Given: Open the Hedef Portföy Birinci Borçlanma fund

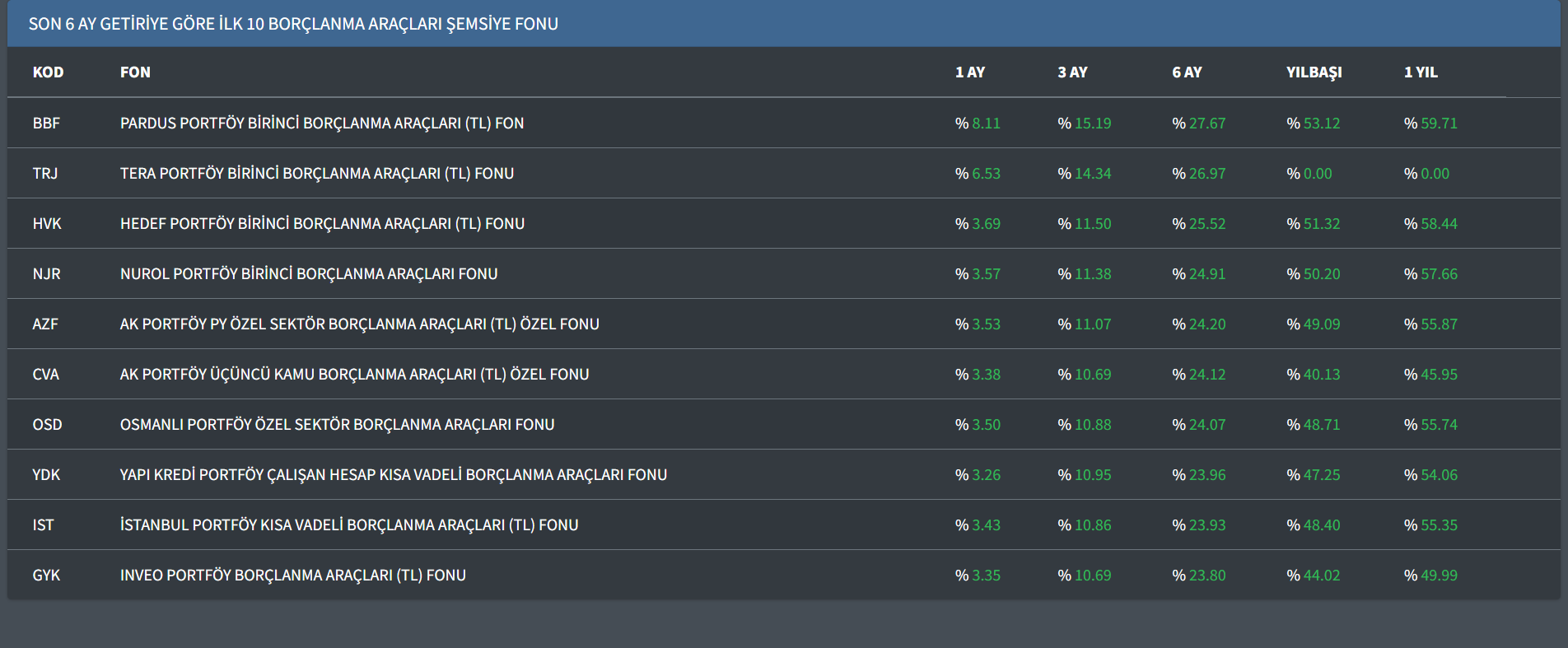Looking at the screenshot, I should tap(322, 224).
